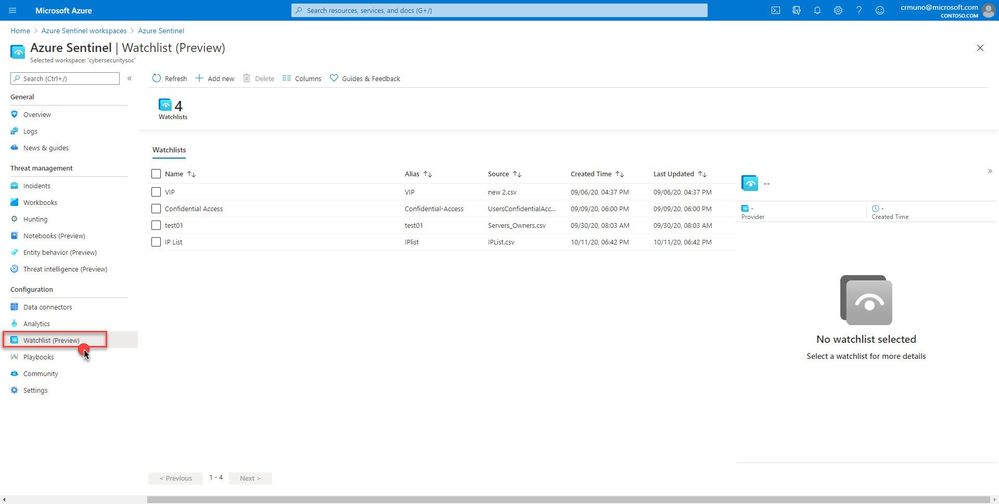999x504 pixels.
Task: Click the Columns icon in the toolbar
Action: click(287, 78)
